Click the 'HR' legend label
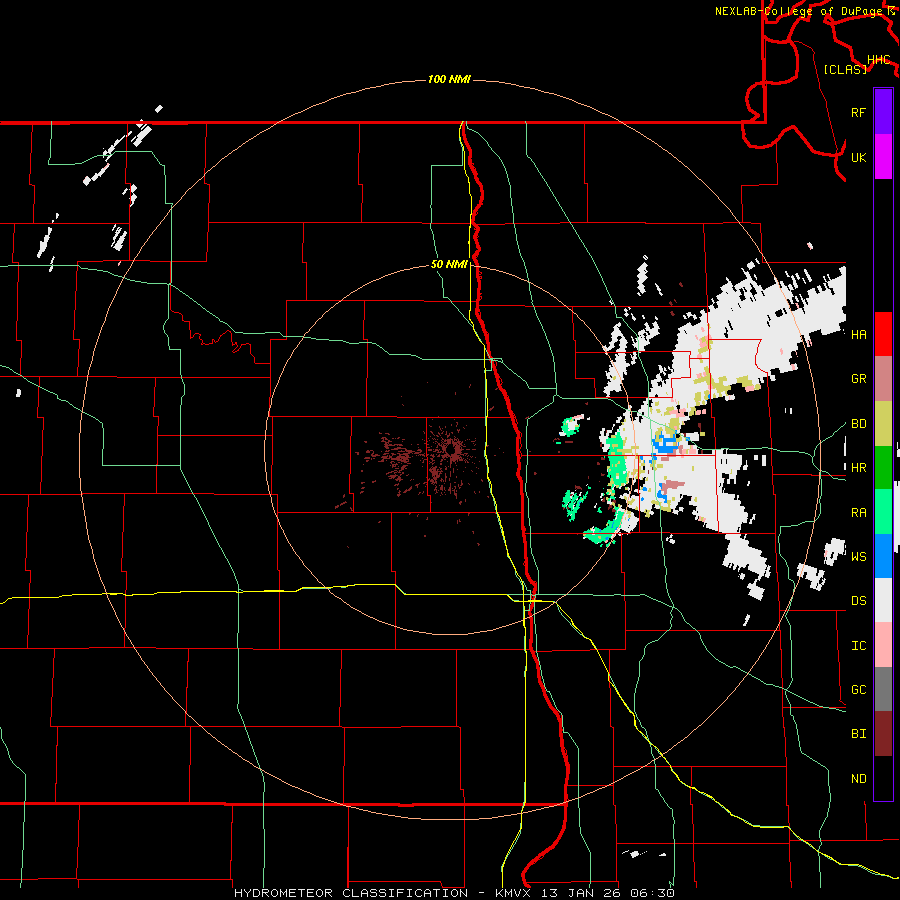Screen dimensions: 900x900 [x=858, y=468]
